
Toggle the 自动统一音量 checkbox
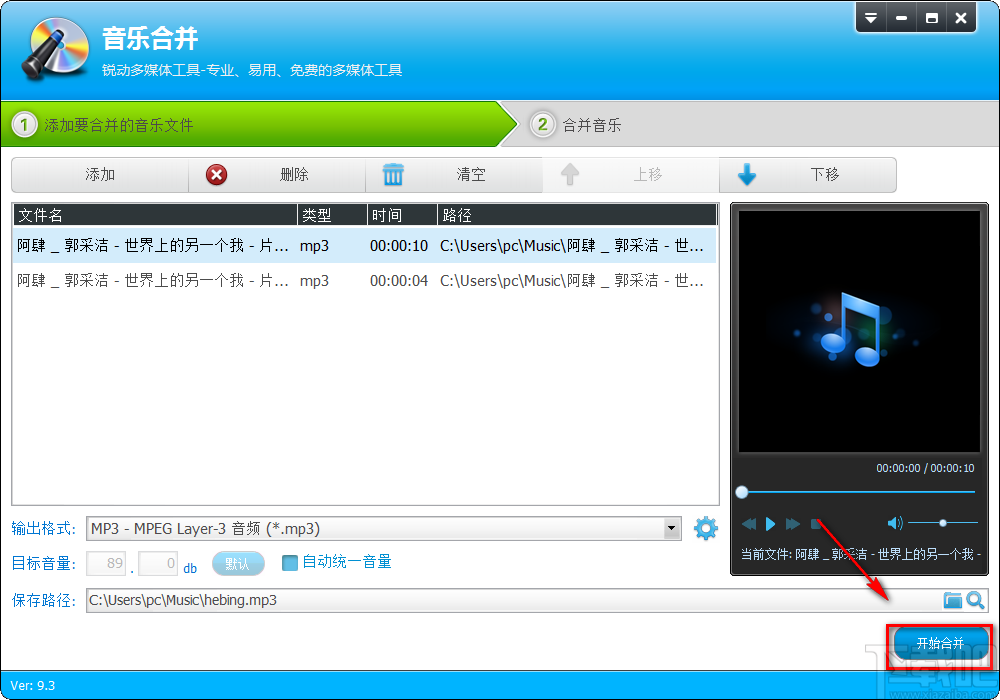[290, 563]
